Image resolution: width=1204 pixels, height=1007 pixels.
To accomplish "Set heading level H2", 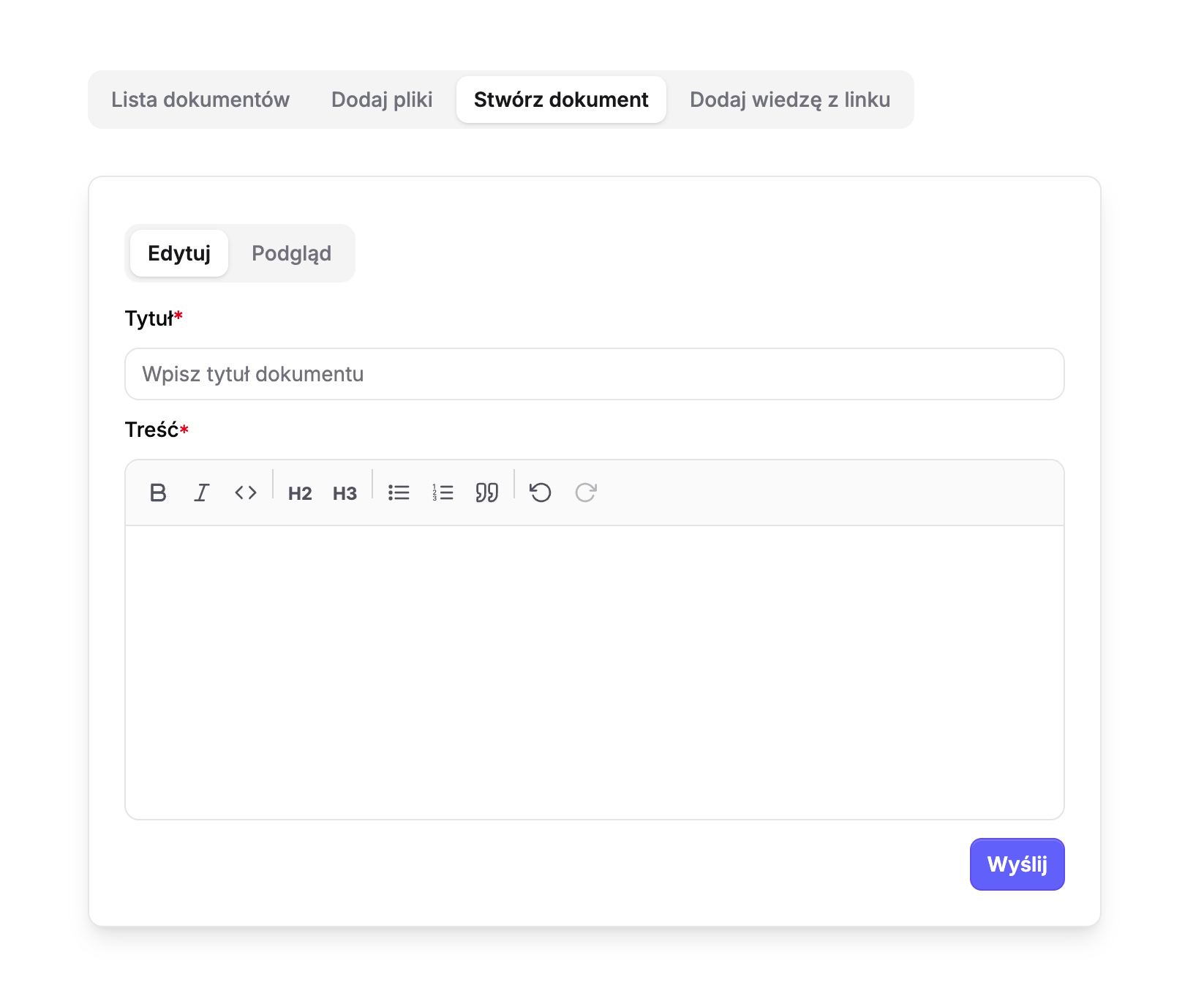I will (x=300, y=493).
